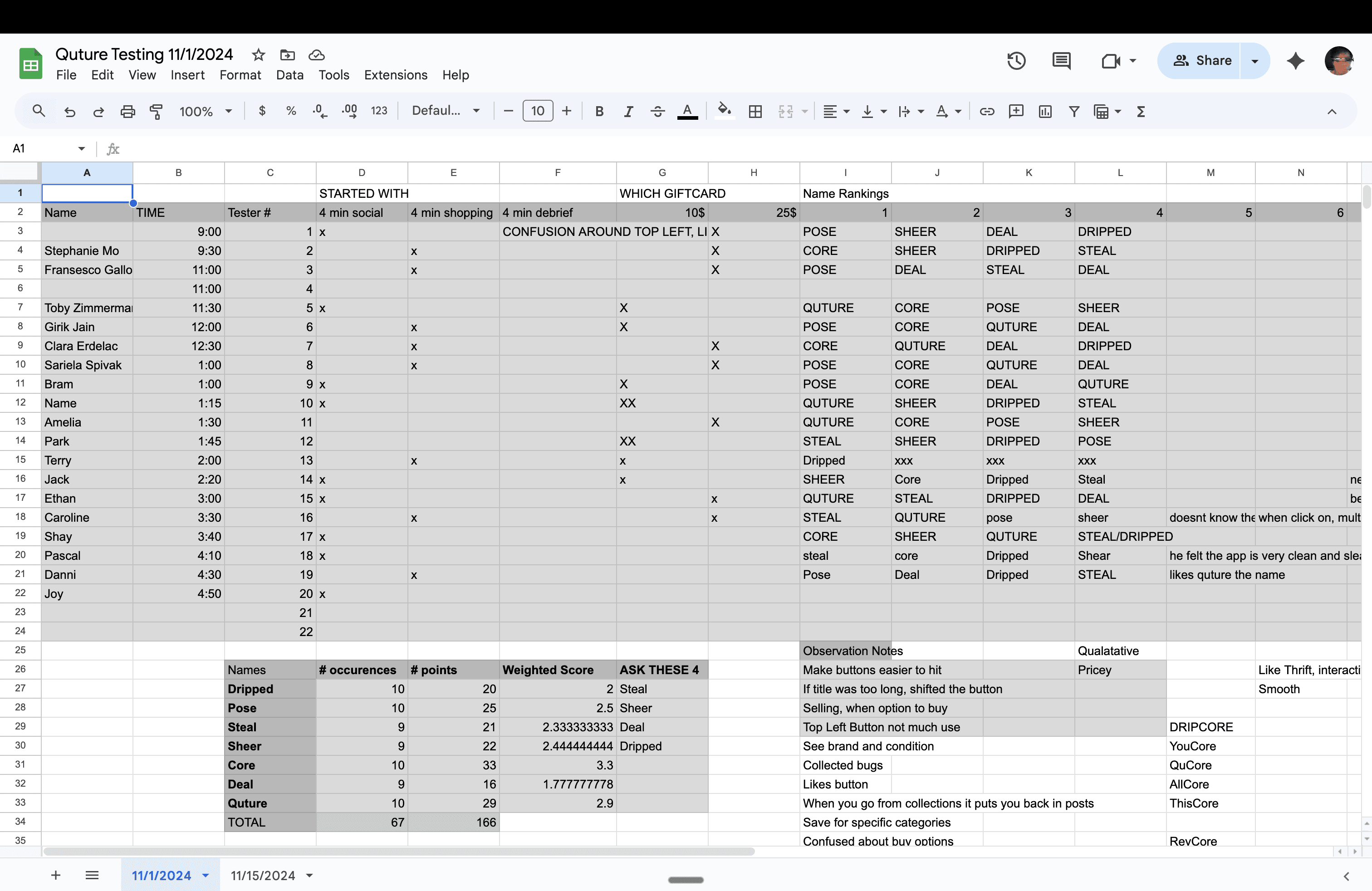Add a new sheet with plus button

tap(56, 876)
